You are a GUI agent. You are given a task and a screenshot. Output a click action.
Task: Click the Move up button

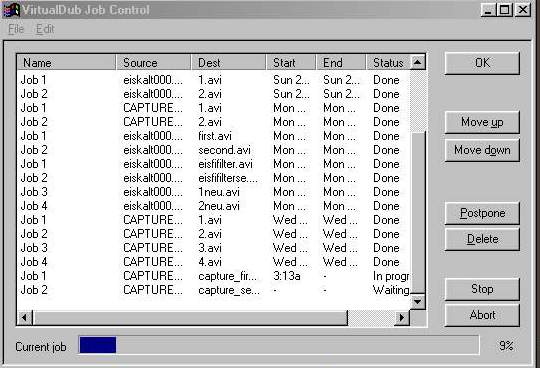pos(482,122)
